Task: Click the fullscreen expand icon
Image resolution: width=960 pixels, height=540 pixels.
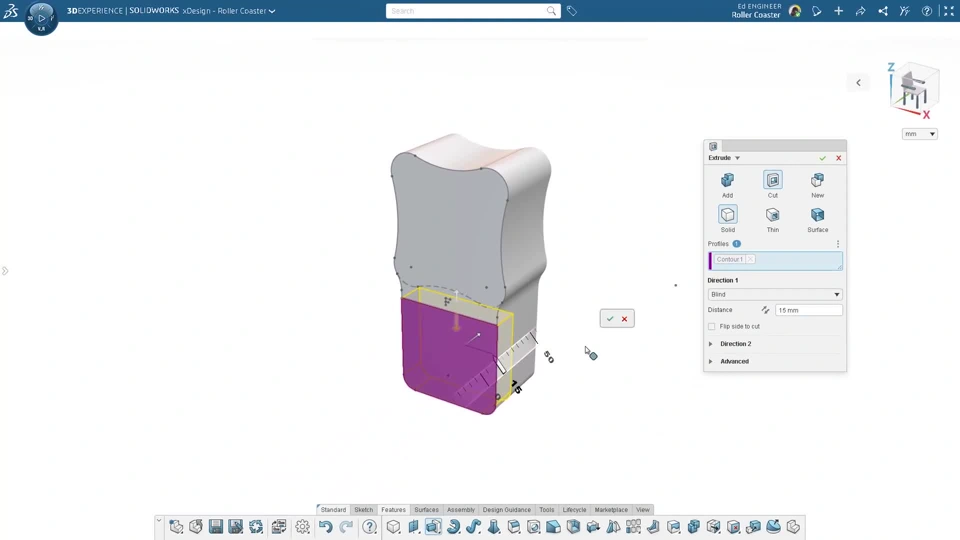Action: (x=949, y=11)
